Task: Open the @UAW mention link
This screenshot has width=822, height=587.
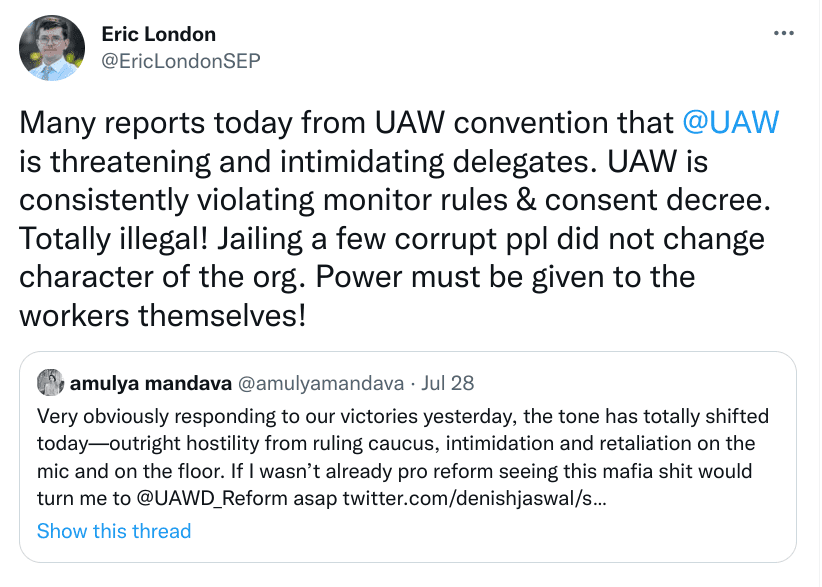Action: (x=729, y=123)
